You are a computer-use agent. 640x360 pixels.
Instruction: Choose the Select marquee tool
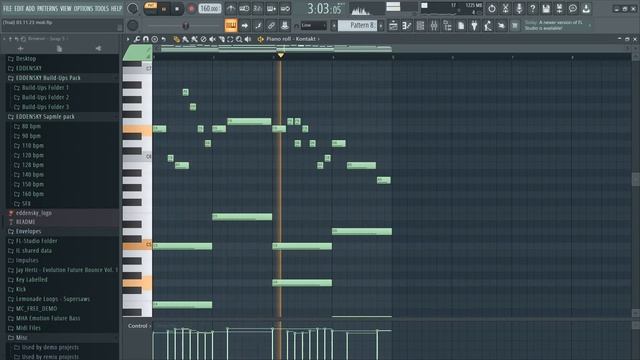pos(230,39)
